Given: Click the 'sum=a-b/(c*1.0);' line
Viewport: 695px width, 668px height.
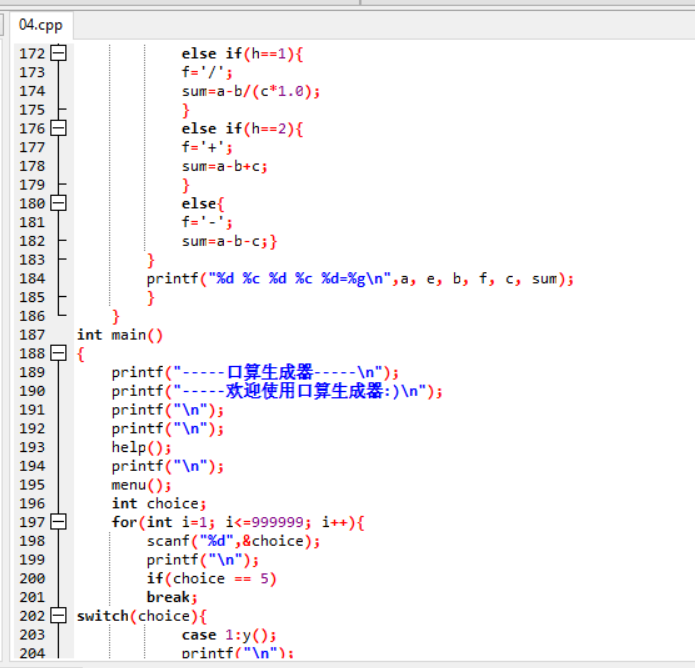Looking at the screenshot, I should 250,91.
